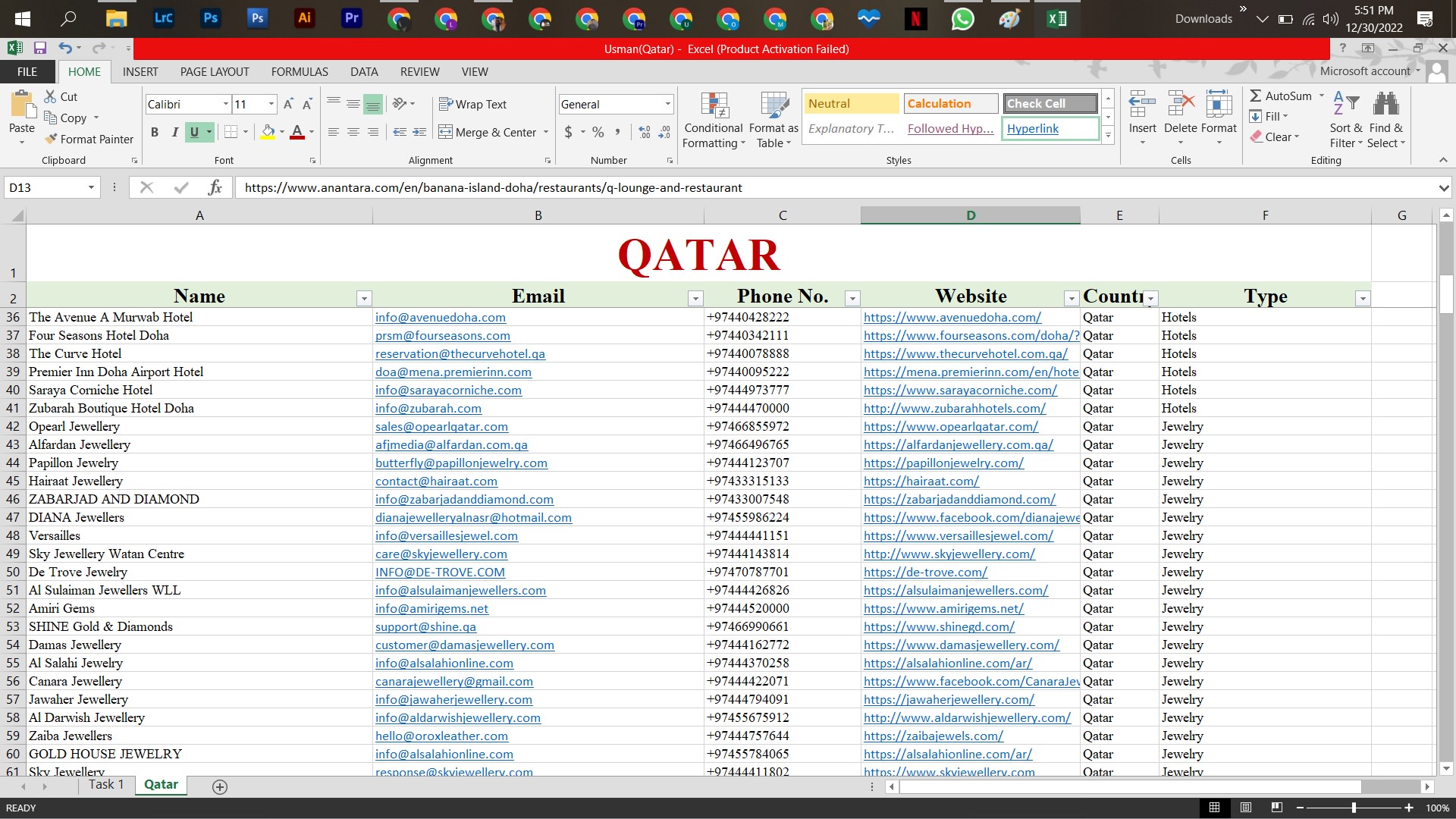Open the Type column filter dropdown
Viewport: 1456px width, 819px height.
1363,298
